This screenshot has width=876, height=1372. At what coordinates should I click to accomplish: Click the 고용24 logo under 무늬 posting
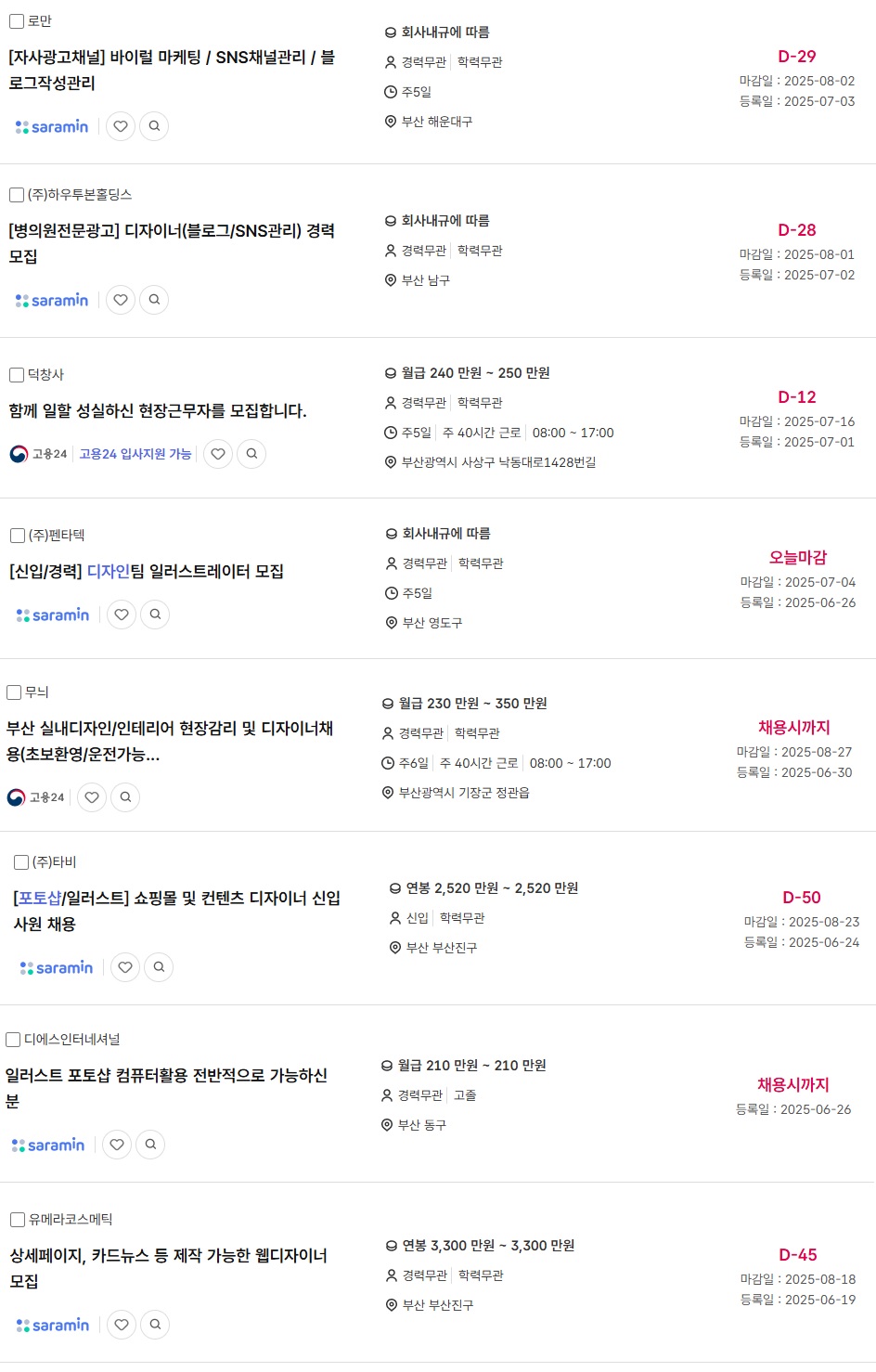click(35, 797)
